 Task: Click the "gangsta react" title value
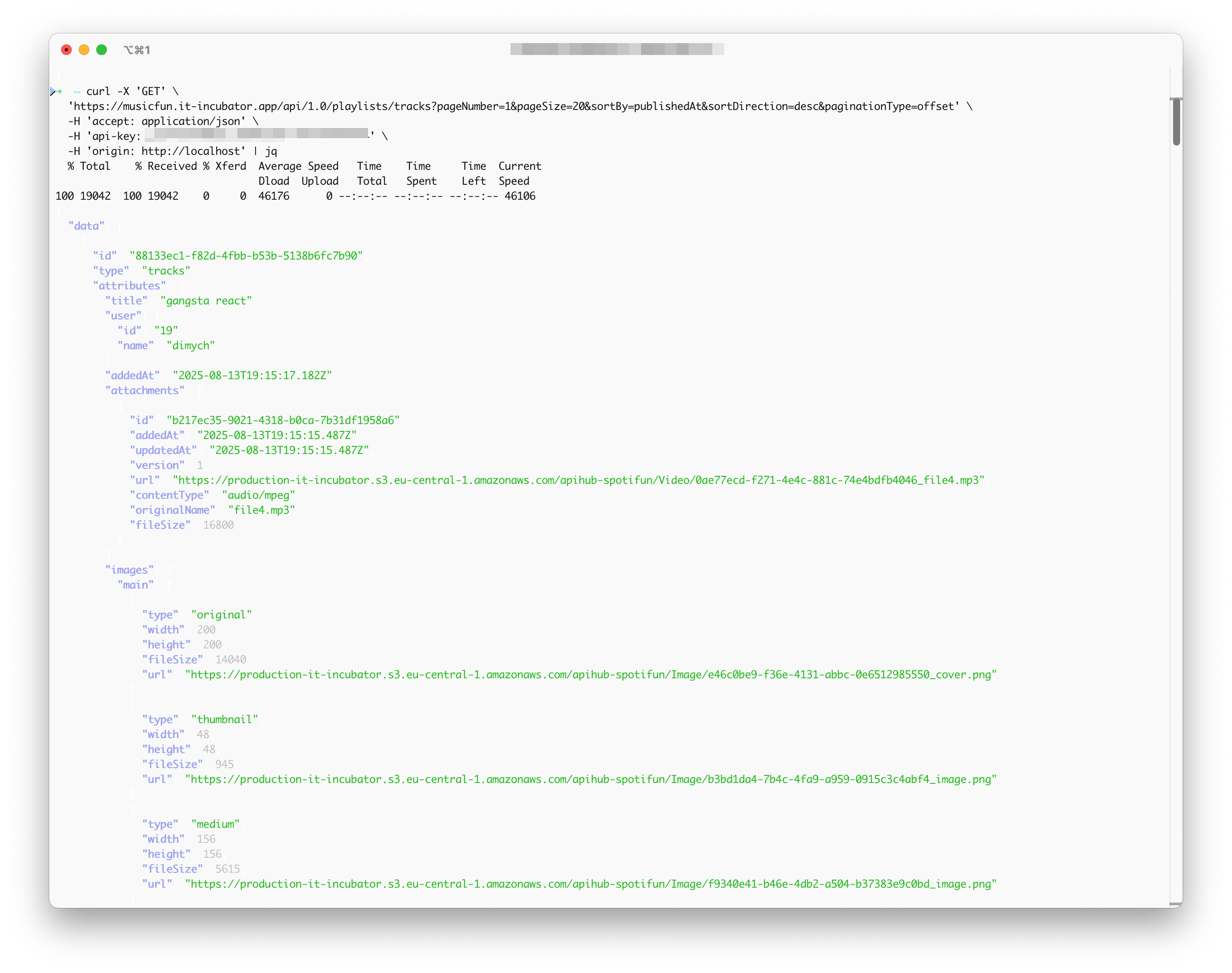205,301
